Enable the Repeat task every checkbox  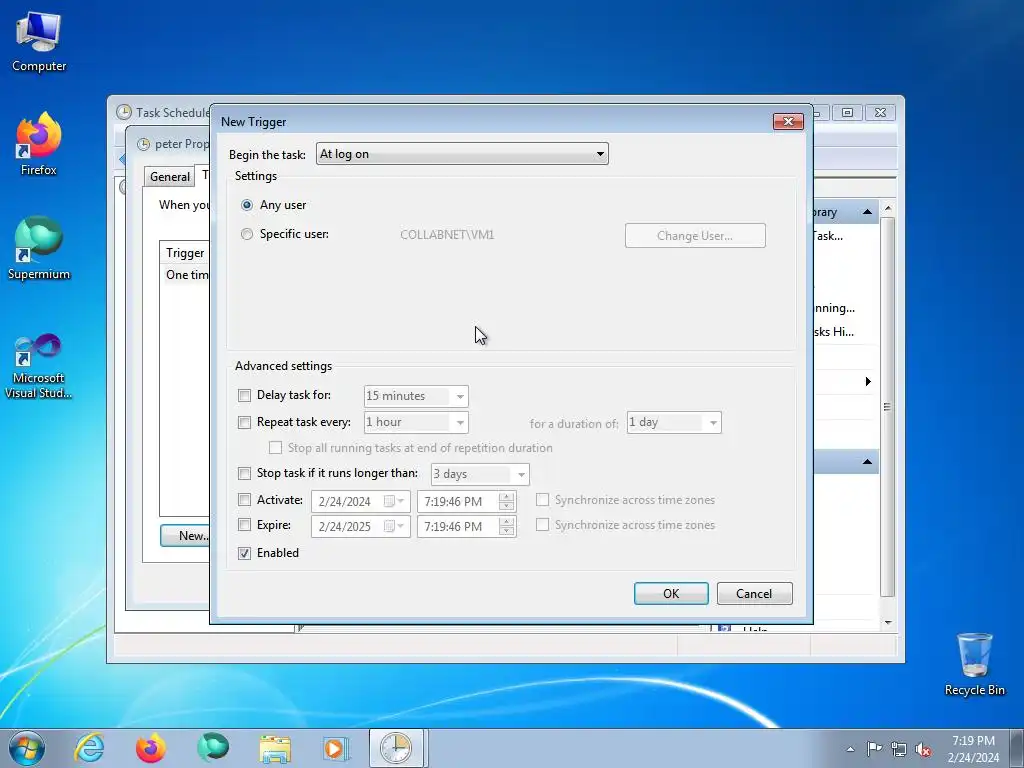pos(244,423)
